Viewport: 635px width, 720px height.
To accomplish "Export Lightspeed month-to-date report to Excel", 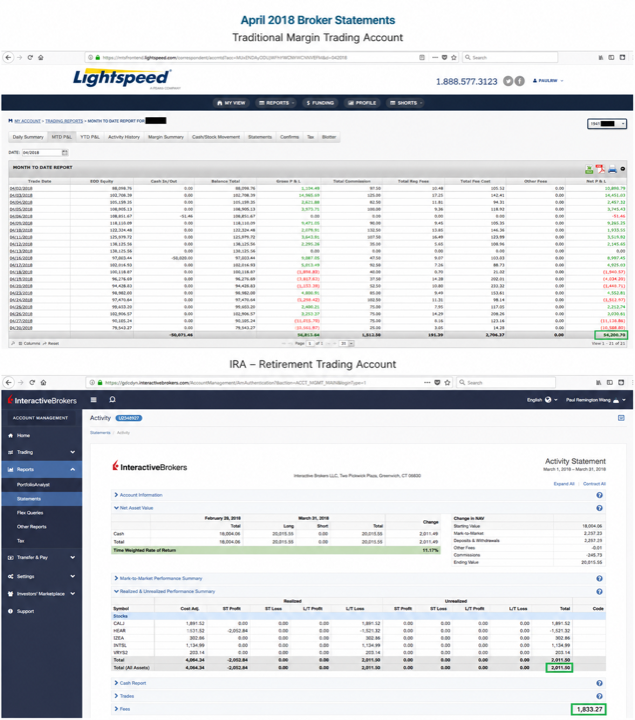I will 589,170.
